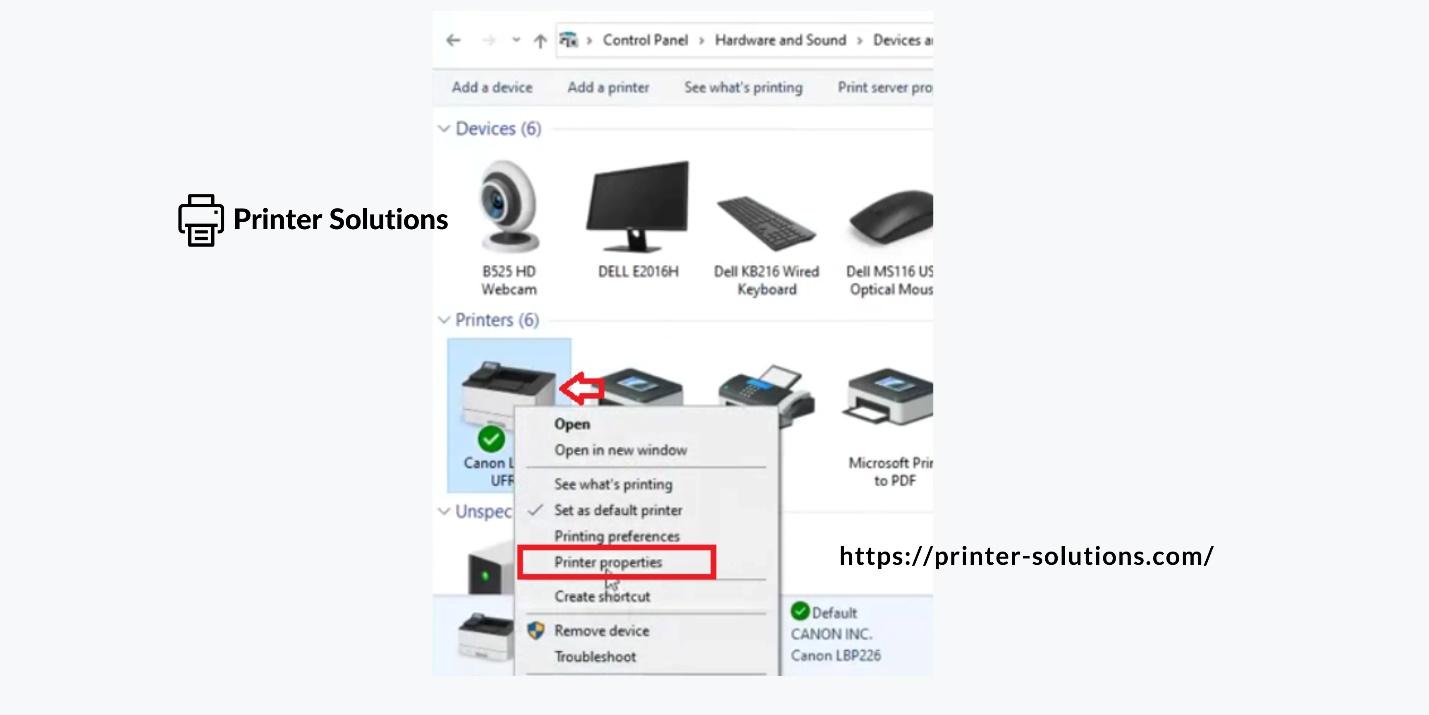Screen dimensions: 1429x715
Task: Choose Printer properties from context menu
Action: 608,562
